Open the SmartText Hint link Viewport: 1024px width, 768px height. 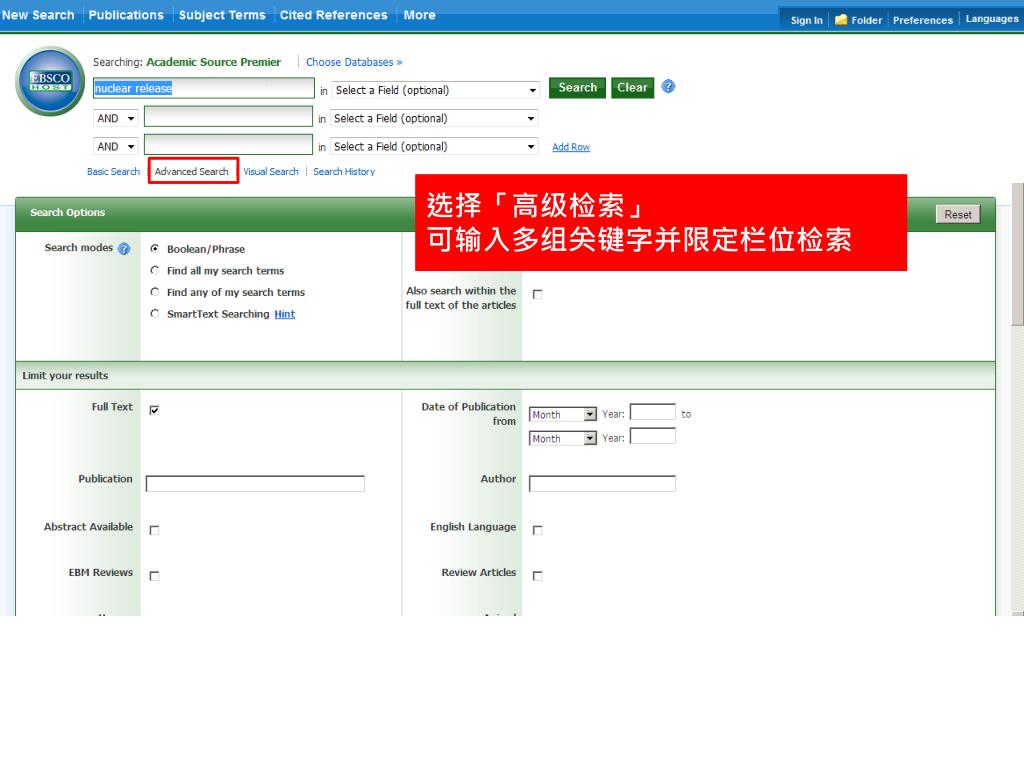coord(285,314)
